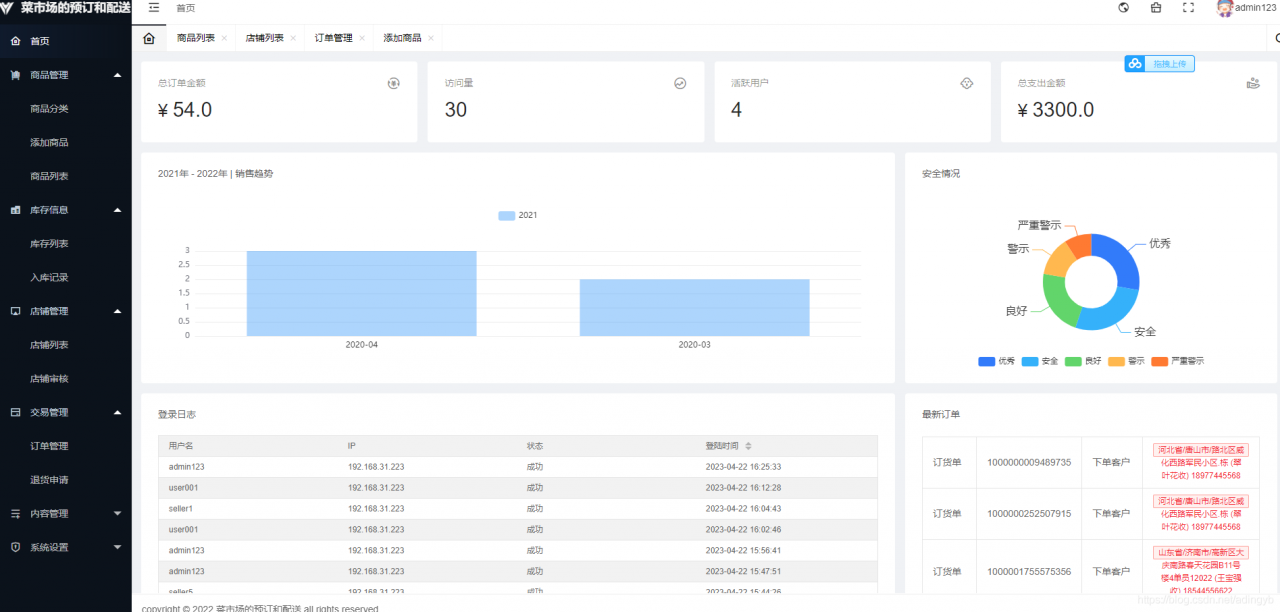Open the briefcase theme icon in header

pyautogui.click(x=1156, y=7)
